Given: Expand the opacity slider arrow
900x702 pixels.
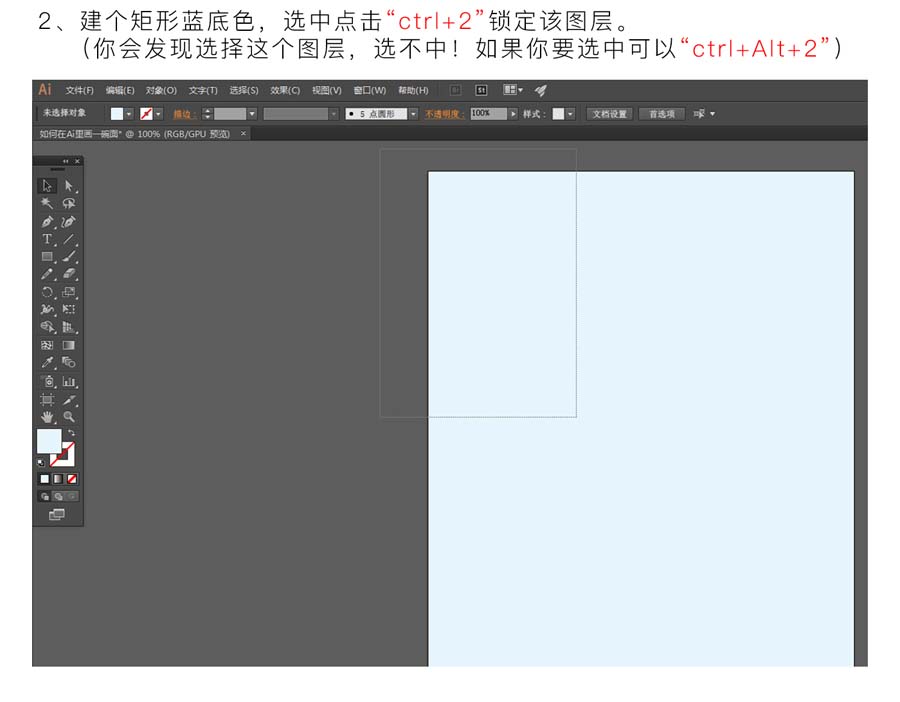Looking at the screenshot, I should 513,114.
